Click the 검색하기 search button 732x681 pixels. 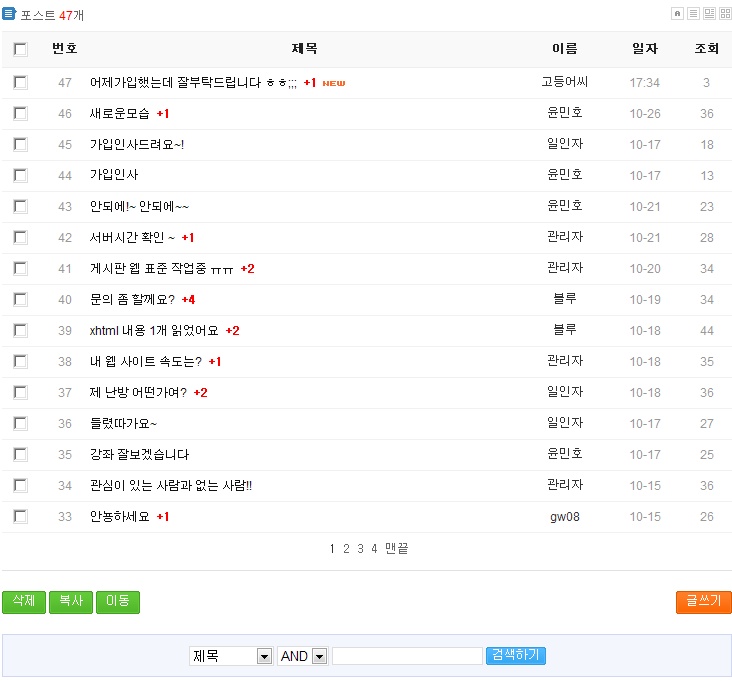(516, 656)
